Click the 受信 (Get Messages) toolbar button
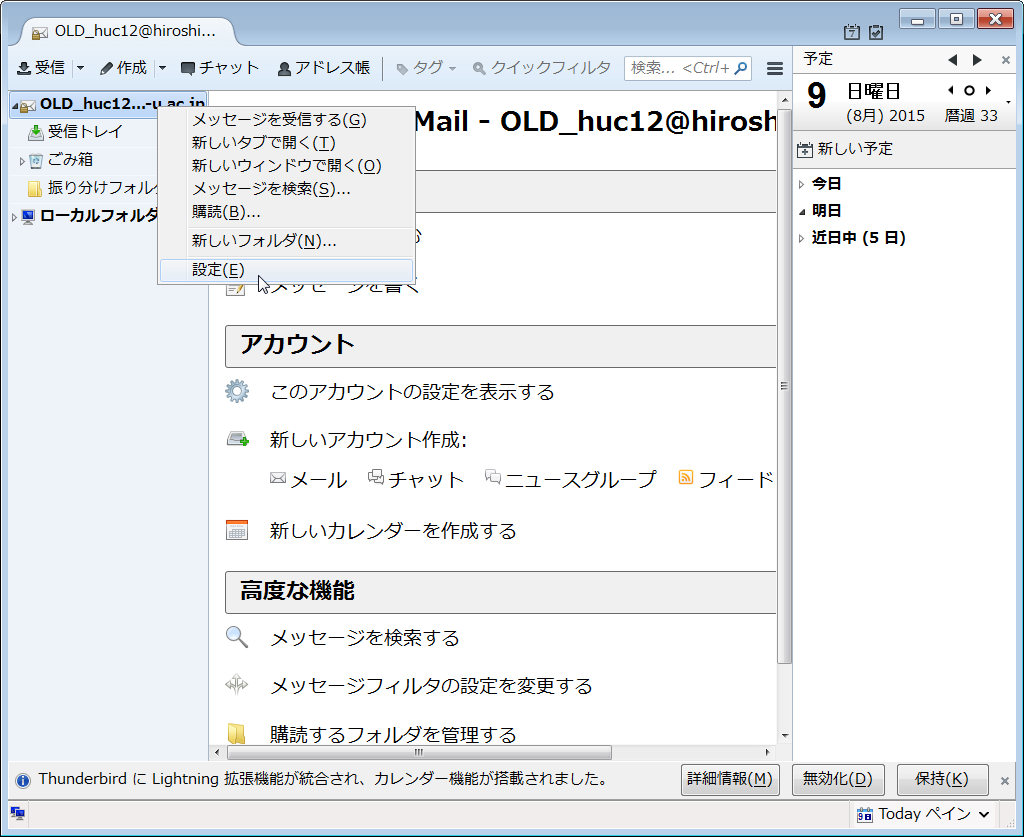 point(41,68)
